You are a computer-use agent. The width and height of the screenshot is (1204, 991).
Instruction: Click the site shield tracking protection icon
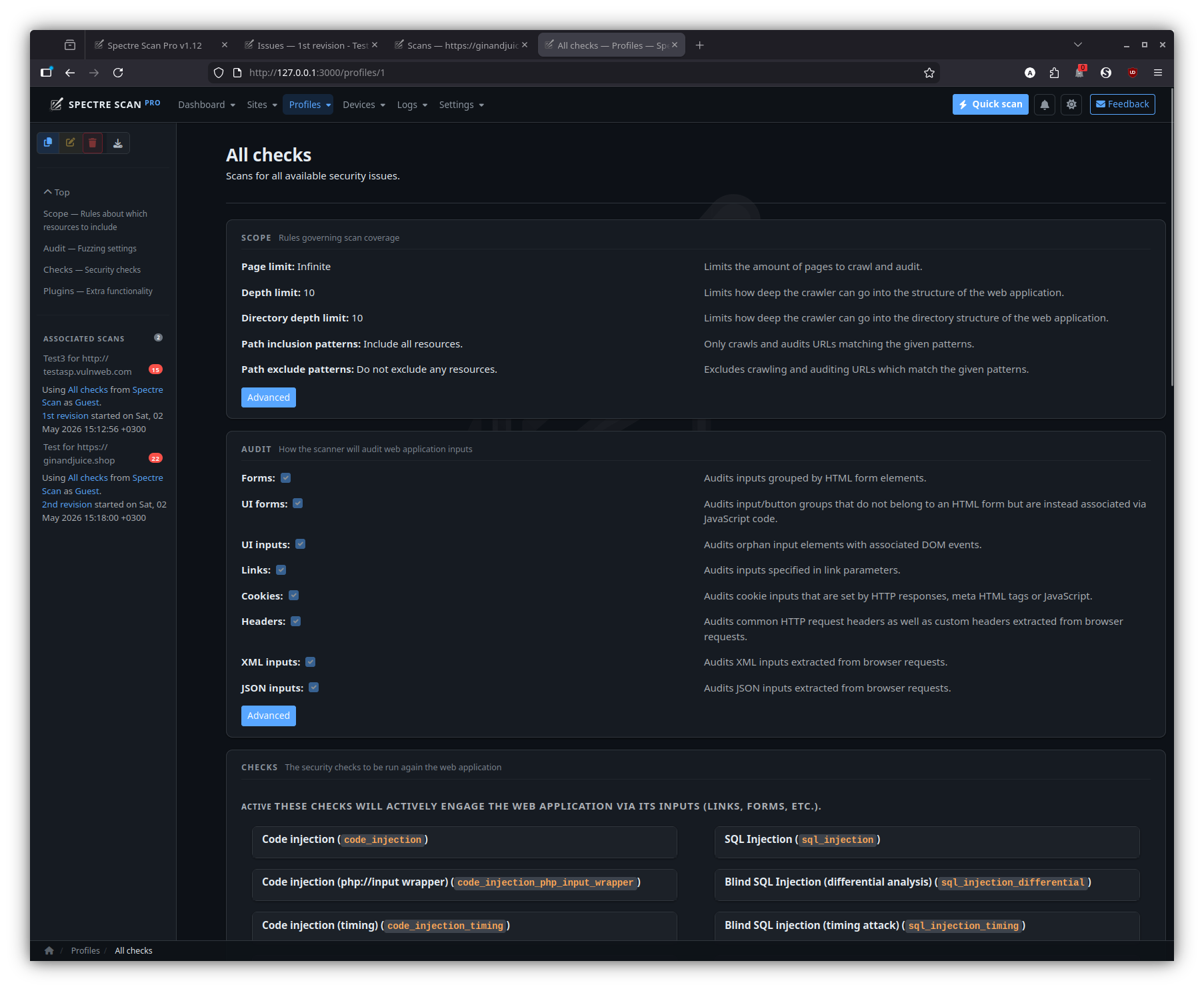219,73
